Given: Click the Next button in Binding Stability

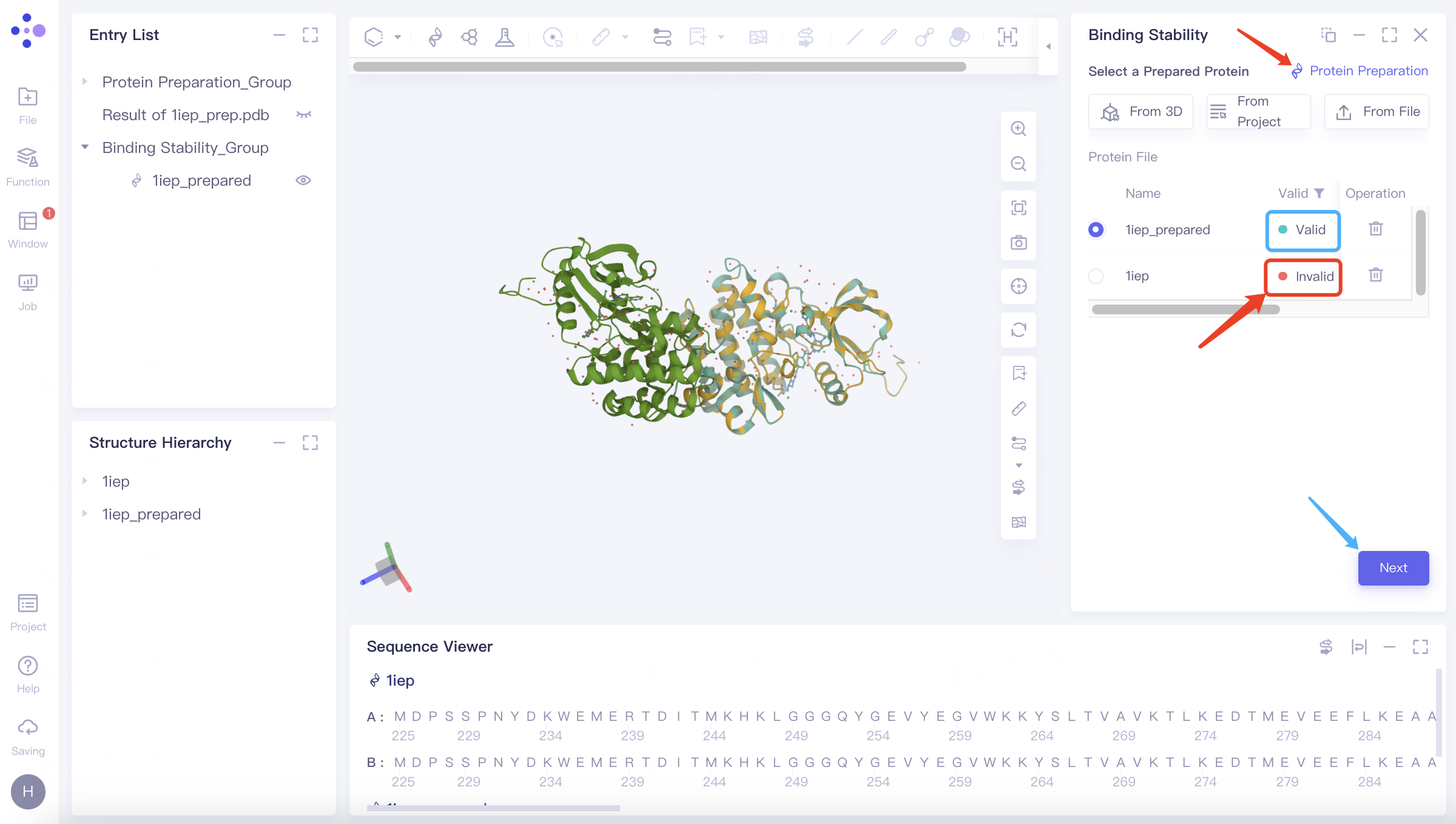Looking at the screenshot, I should point(1393,568).
